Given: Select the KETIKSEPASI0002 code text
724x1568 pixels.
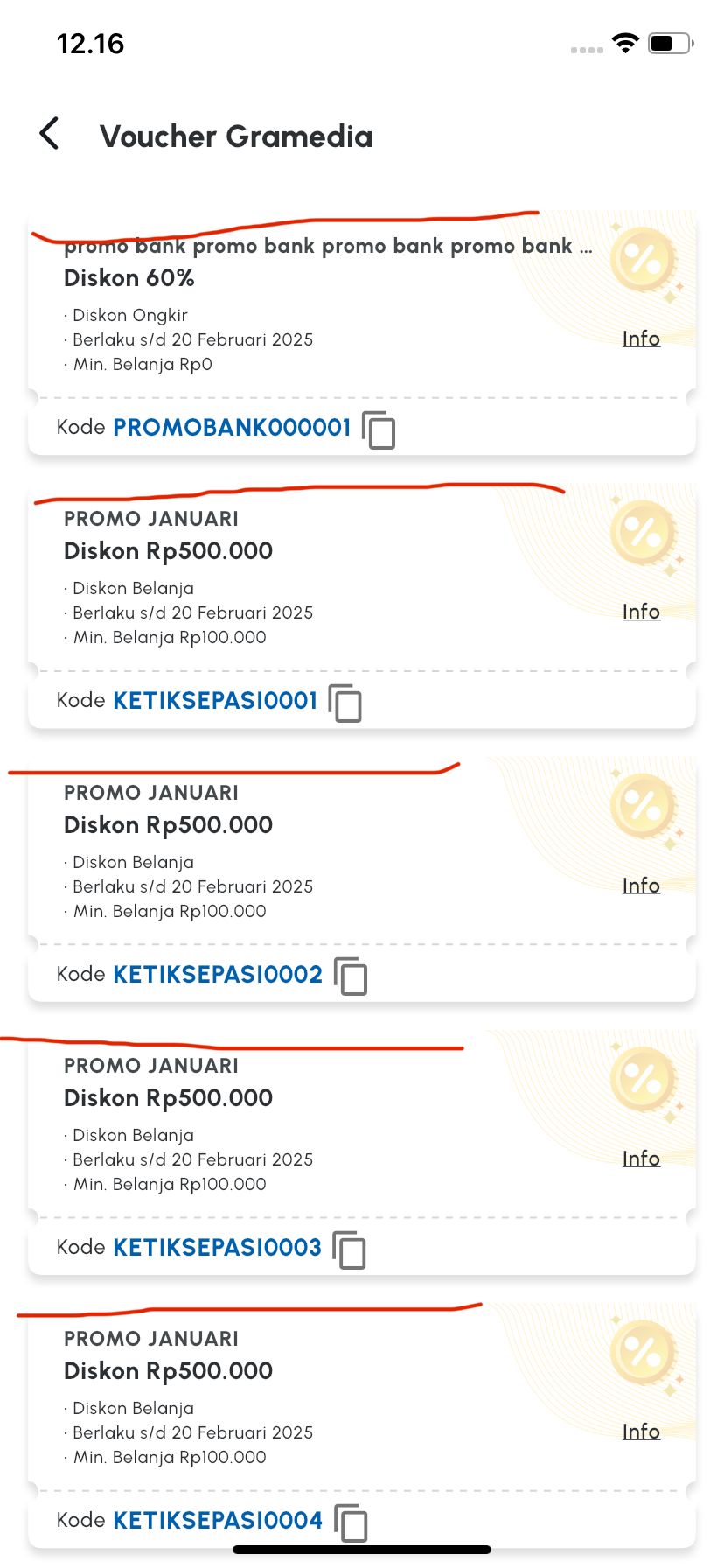Looking at the screenshot, I should tap(218, 974).
